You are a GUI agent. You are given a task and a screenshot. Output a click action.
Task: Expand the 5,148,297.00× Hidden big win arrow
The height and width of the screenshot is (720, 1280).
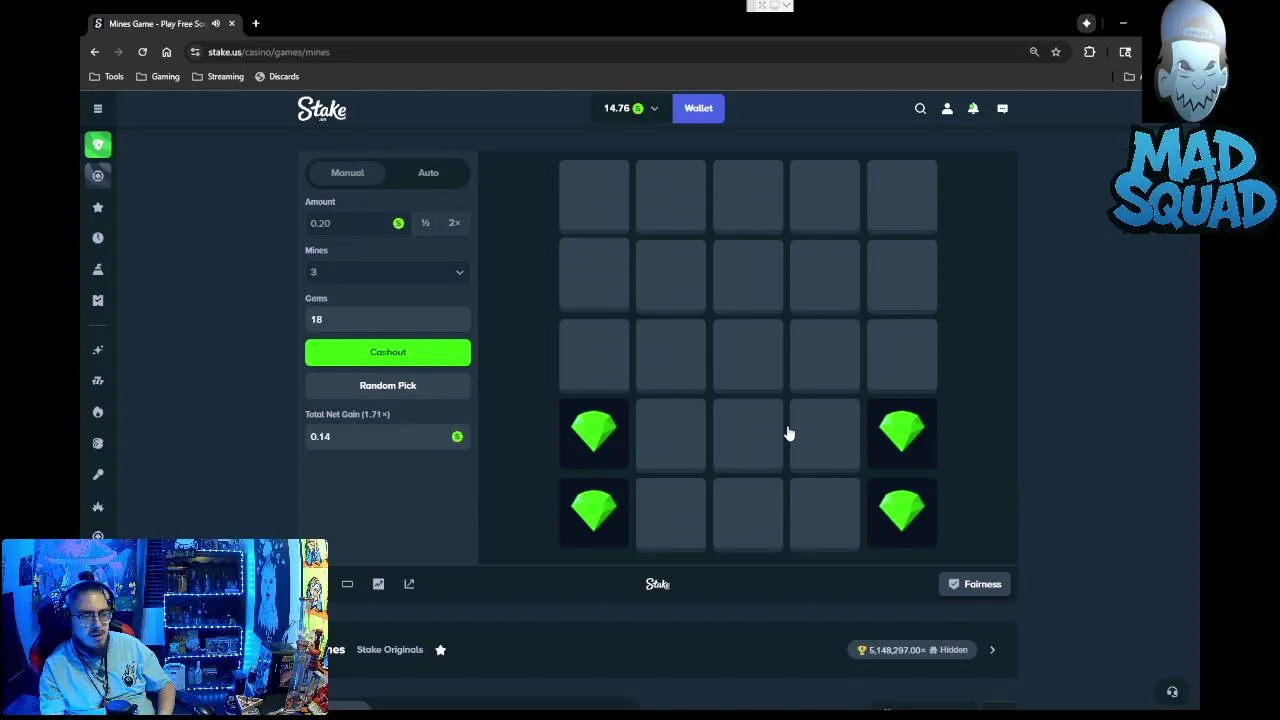click(x=992, y=650)
